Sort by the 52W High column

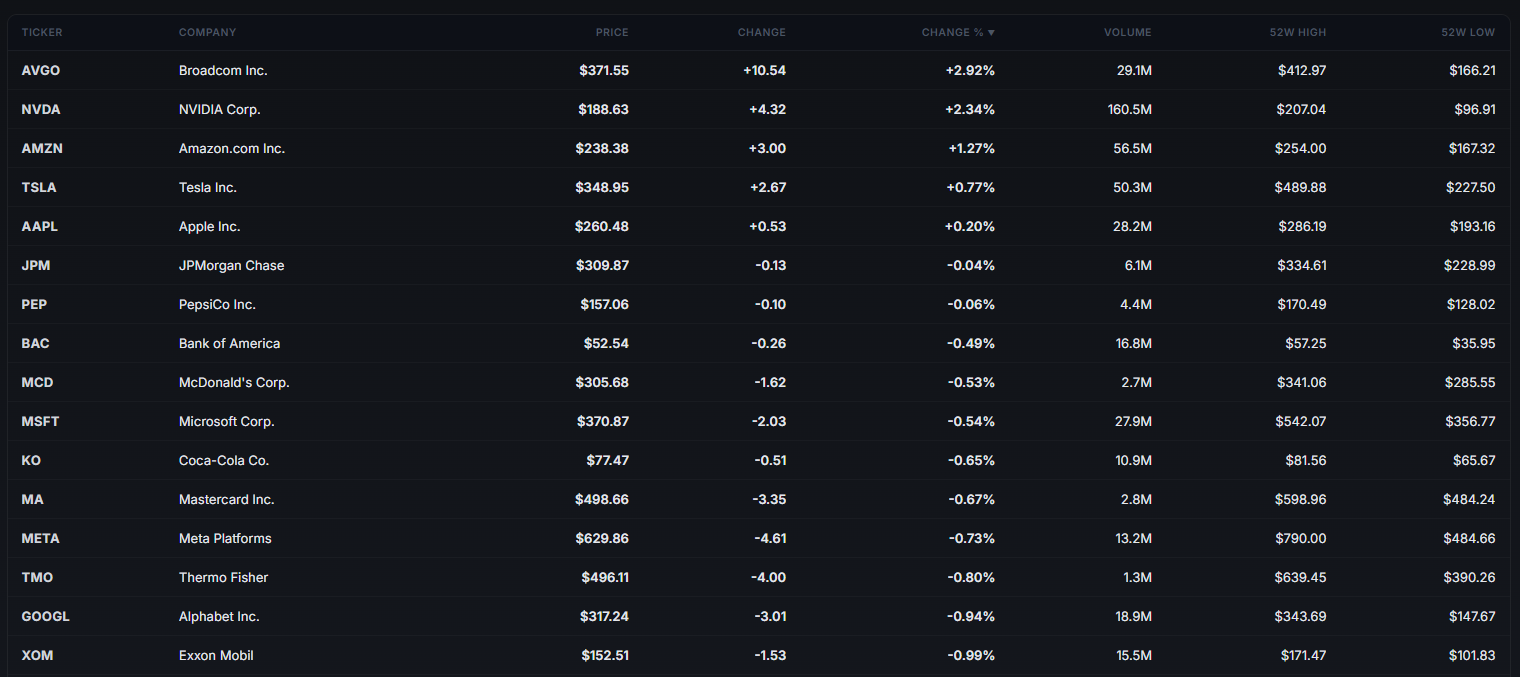pyautogui.click(x=1297, y=33)
